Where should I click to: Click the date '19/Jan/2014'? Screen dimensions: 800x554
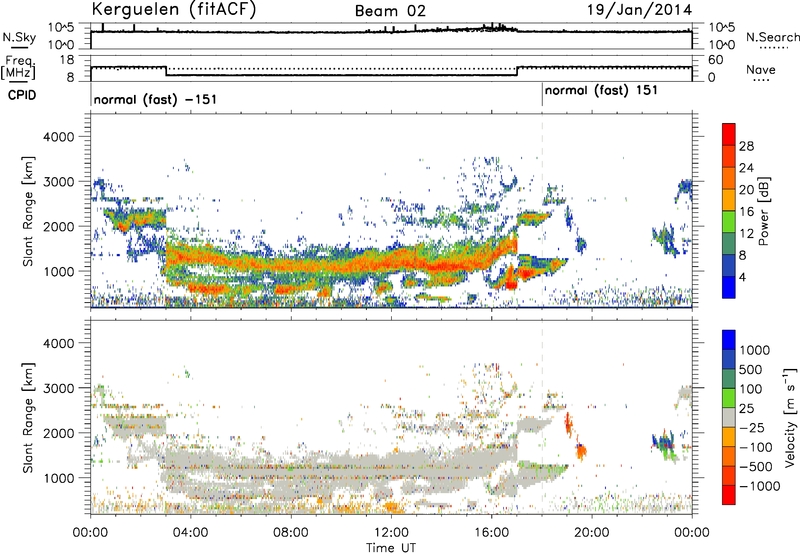tap(639, 10)
